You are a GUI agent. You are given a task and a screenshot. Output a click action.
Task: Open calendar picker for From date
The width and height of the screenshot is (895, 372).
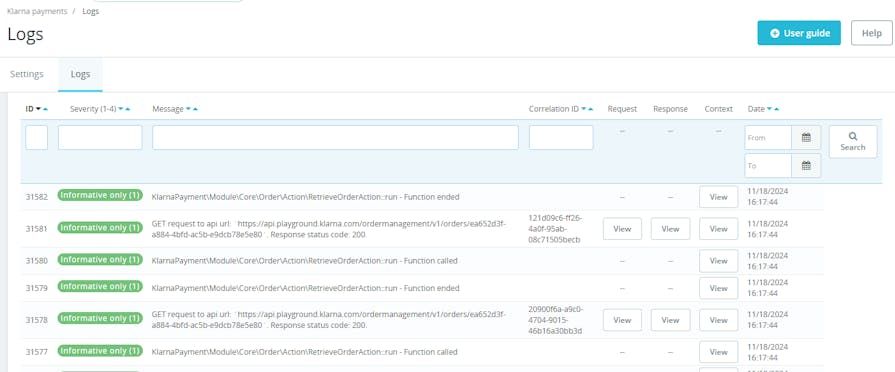tap(806, 138)
